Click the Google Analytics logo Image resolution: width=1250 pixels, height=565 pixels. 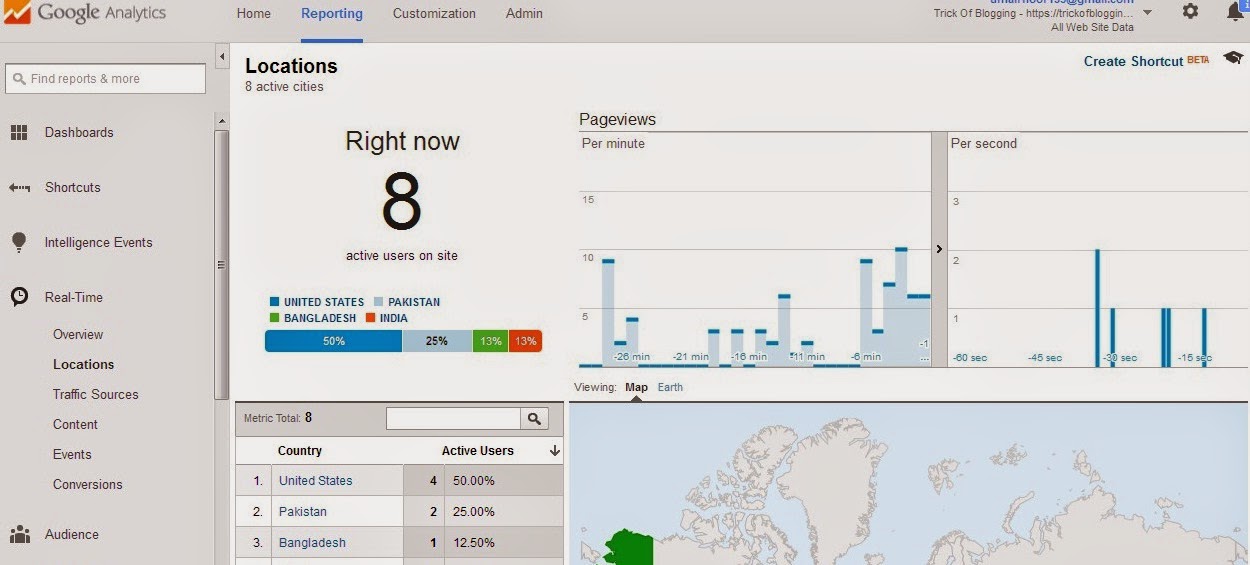pos(84,14)
